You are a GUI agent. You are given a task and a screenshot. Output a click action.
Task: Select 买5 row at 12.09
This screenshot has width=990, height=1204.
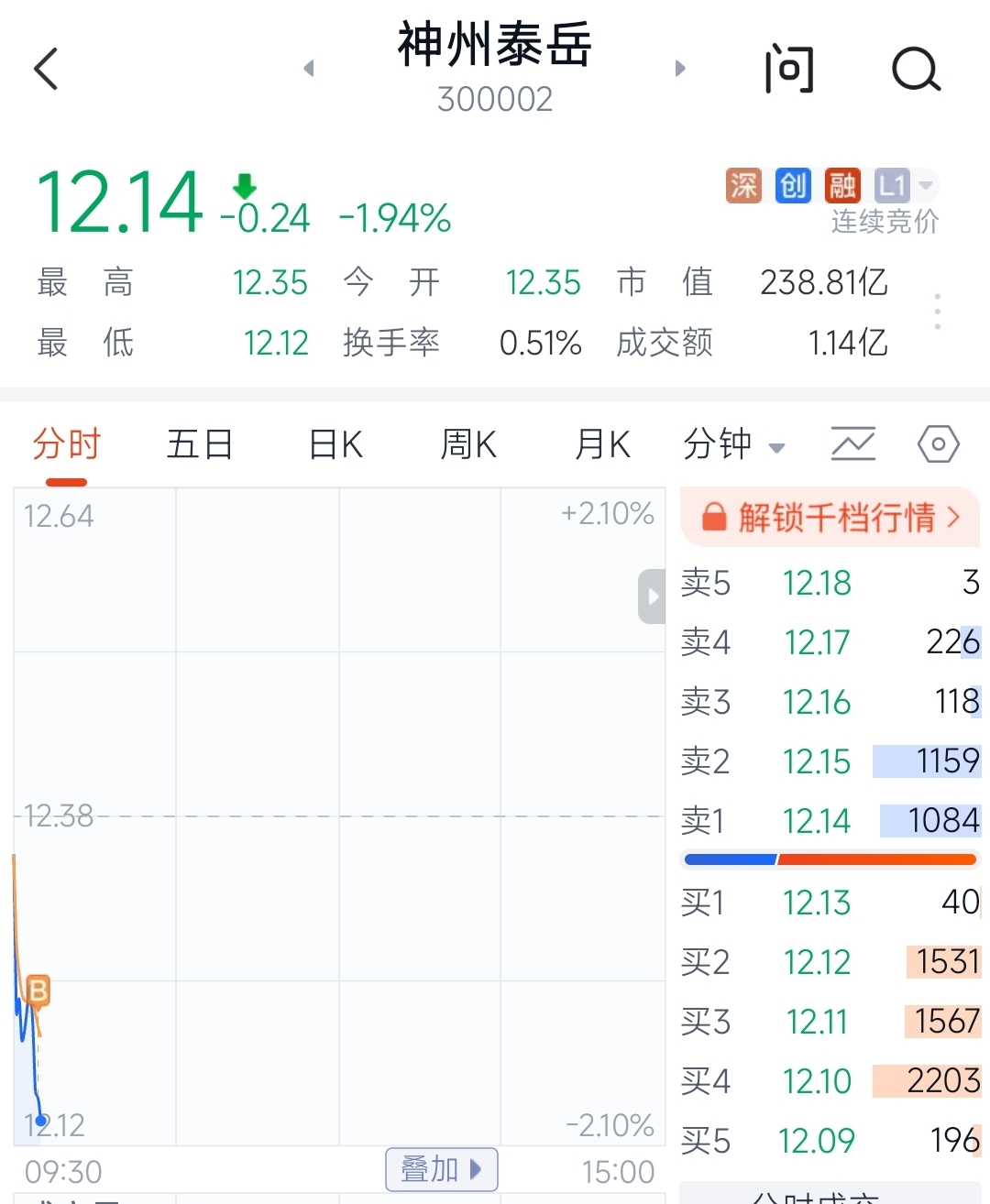(830, 1141)
